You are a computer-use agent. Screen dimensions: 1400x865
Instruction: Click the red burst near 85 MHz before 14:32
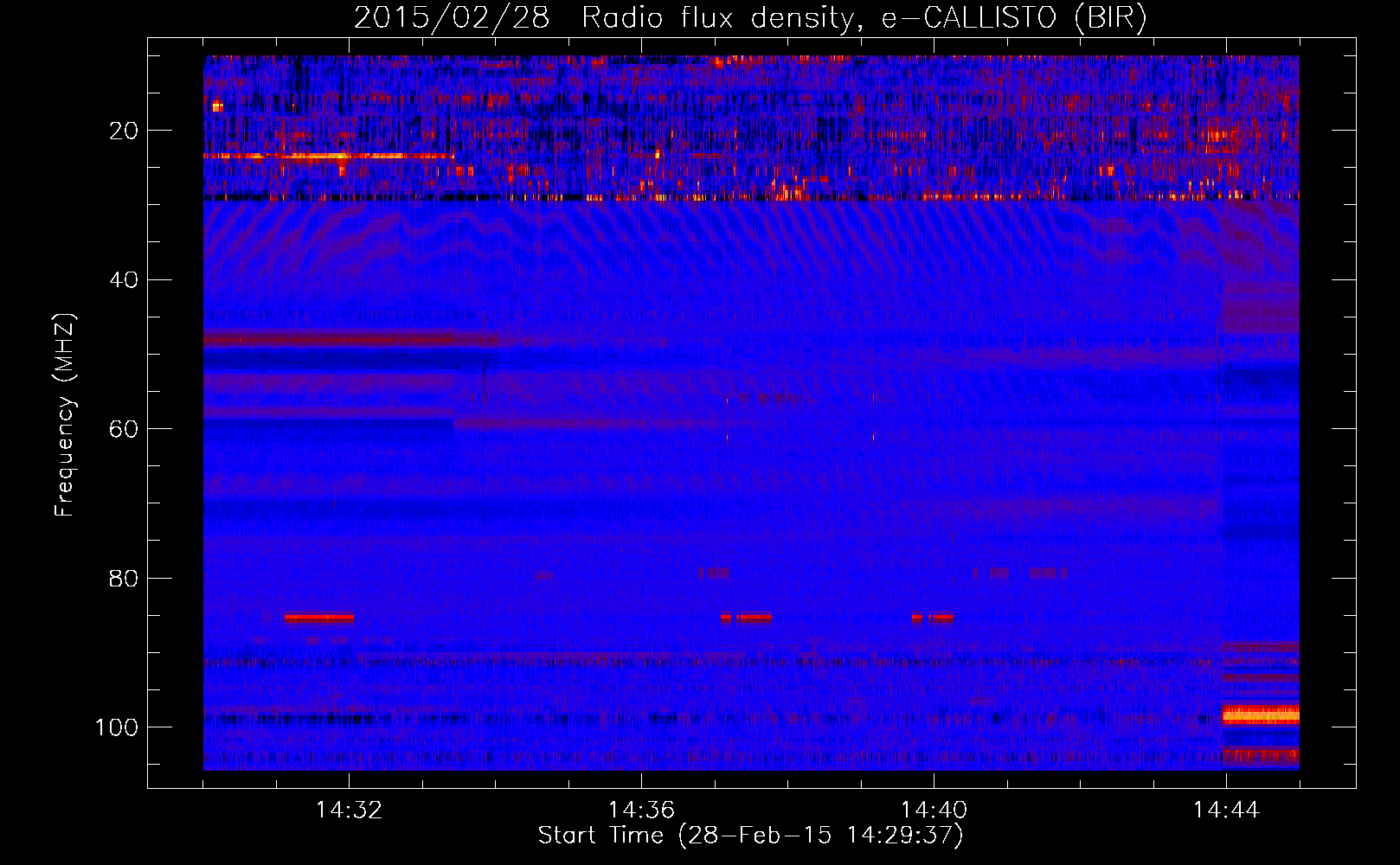[319, 618]
